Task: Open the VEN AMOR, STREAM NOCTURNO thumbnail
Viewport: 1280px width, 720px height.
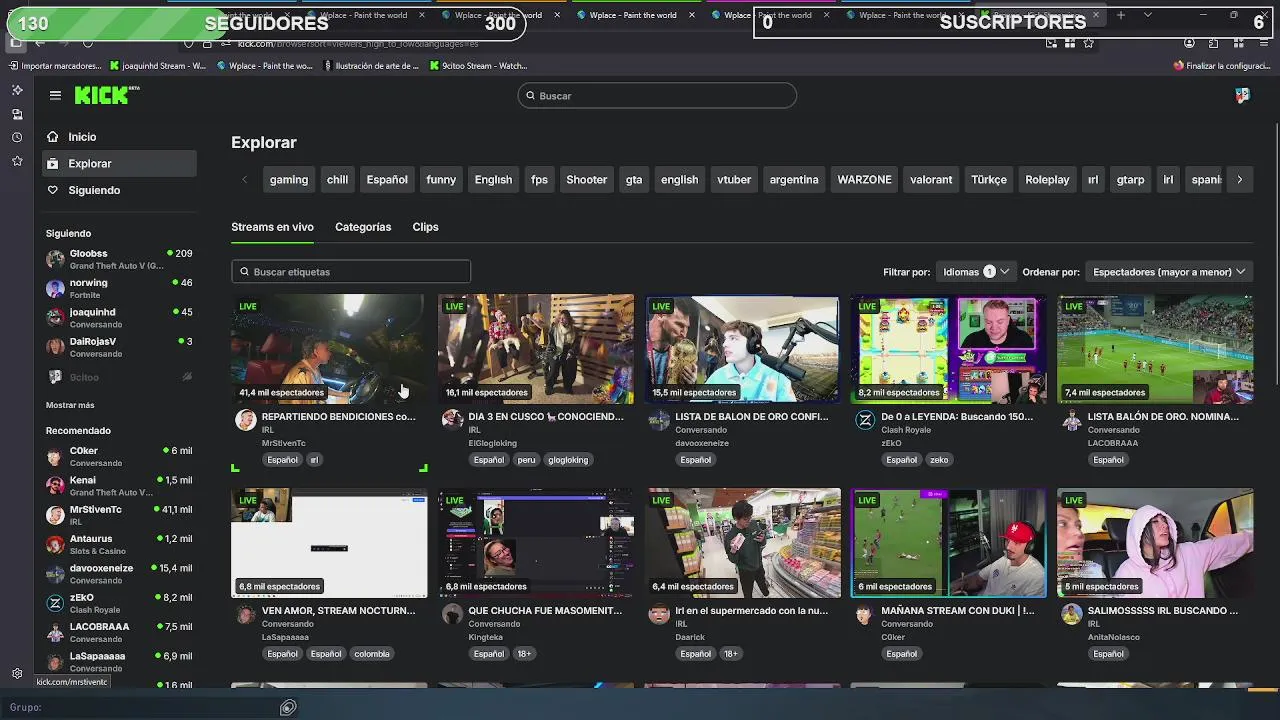Action: (x=329, y=543)
